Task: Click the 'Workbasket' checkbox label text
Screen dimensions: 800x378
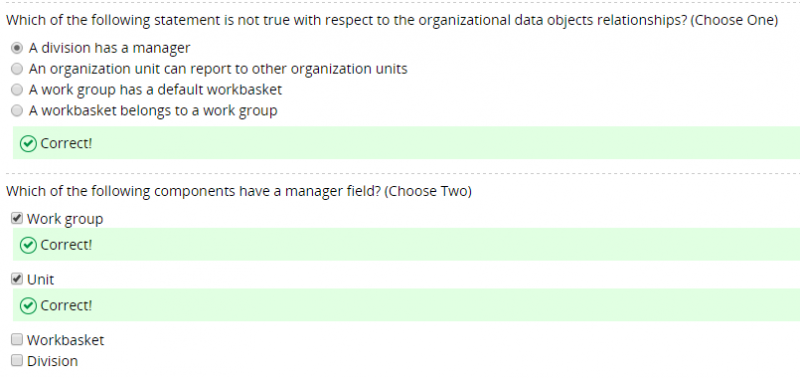Action: pos(65,340)
